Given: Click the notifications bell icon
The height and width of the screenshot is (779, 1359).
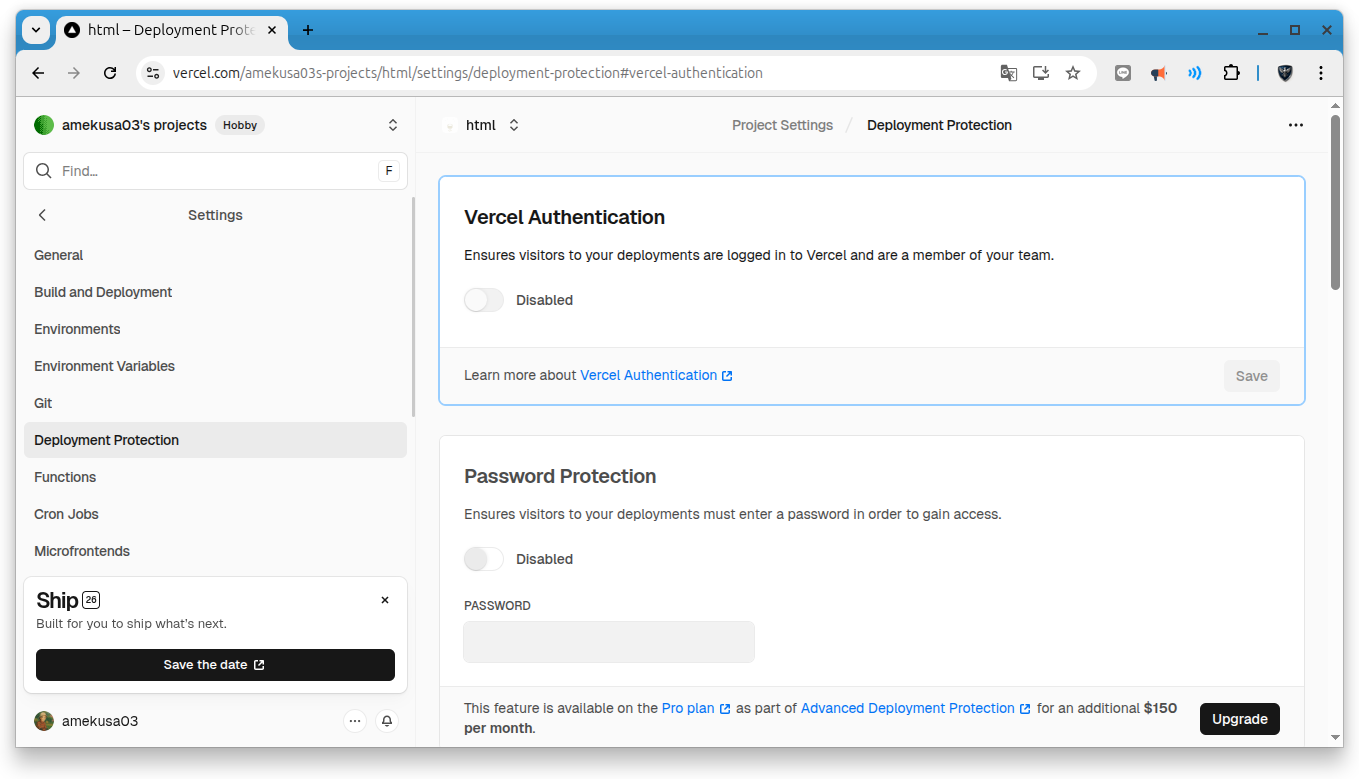Looking at the screenshot, I should click(x=387, y=721).
